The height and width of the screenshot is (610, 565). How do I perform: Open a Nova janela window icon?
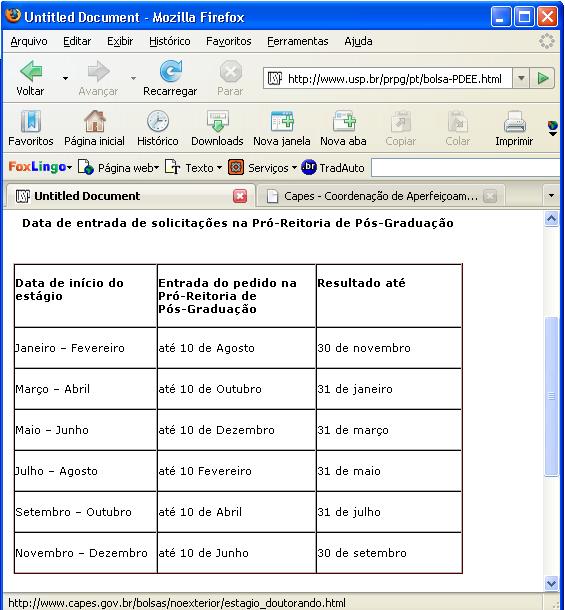(x=282, y=121)
